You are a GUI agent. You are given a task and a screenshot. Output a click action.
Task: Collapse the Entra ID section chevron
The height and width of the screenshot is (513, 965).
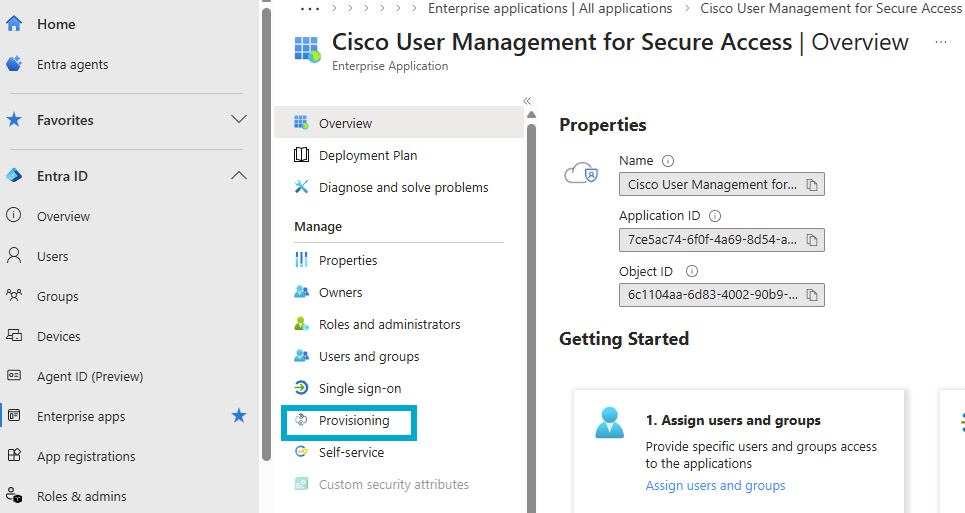click(239, 176)
